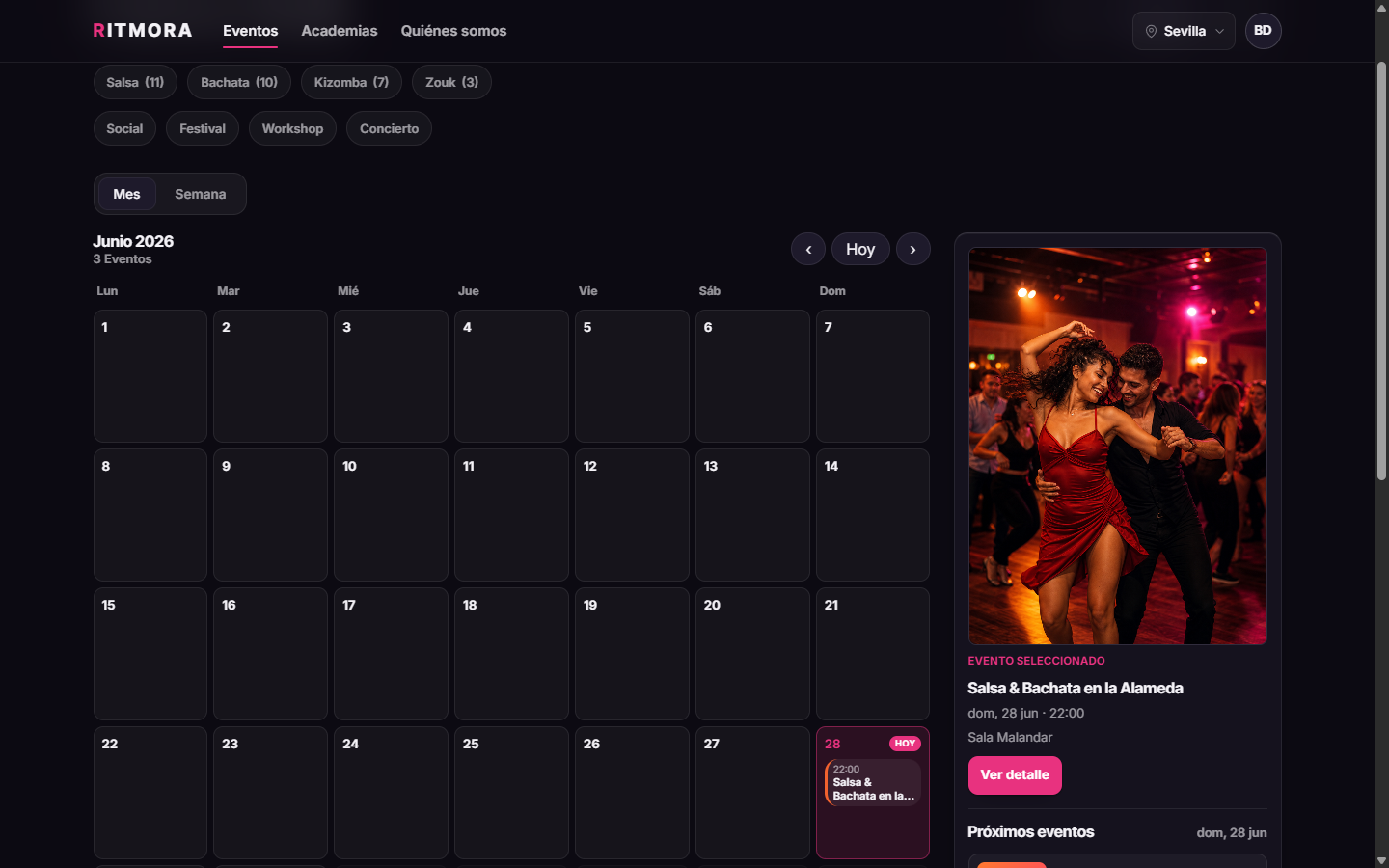
Task: Select calendar day 10
Action: [391, 515]
